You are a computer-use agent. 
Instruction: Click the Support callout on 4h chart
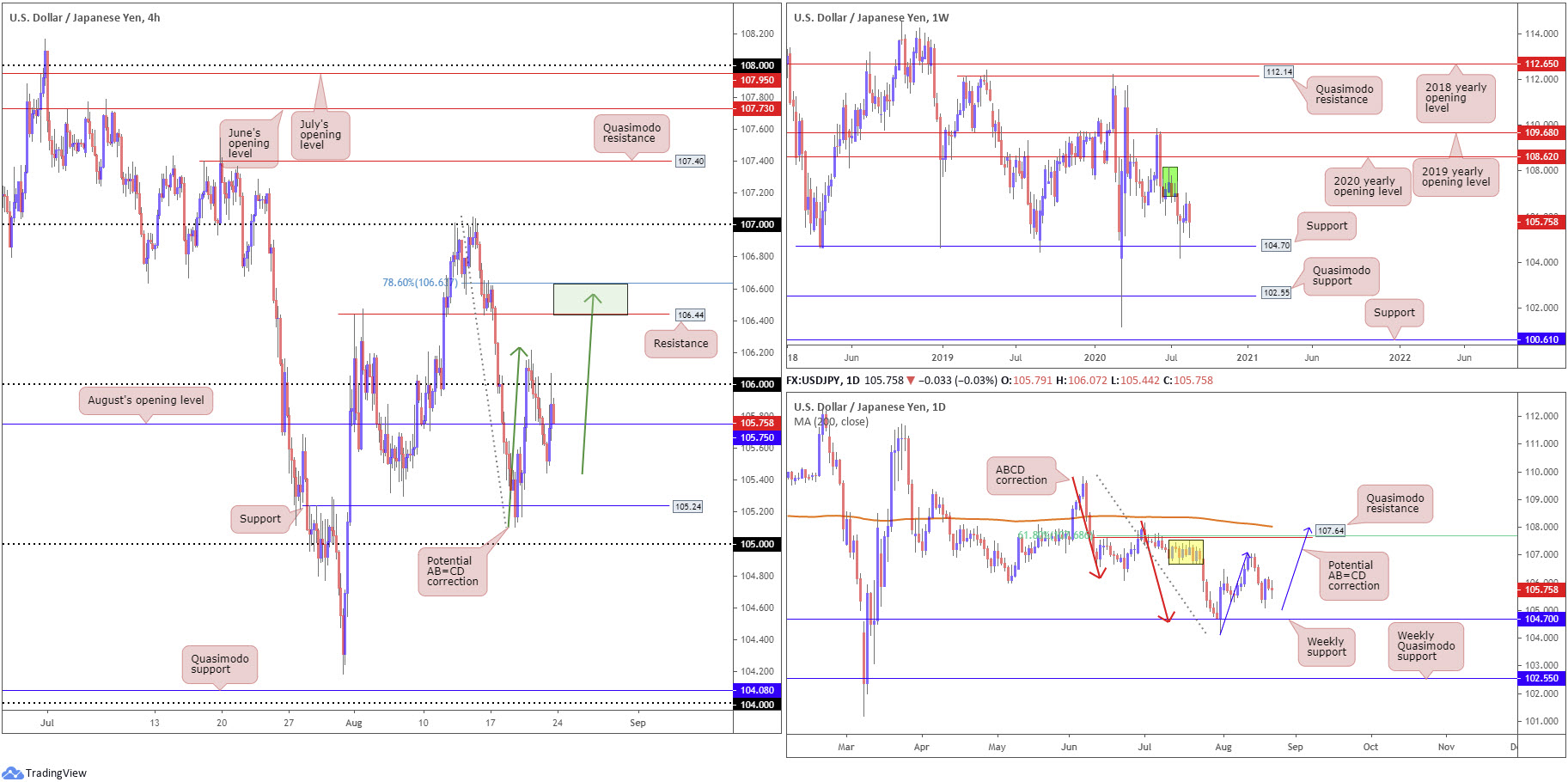click(x=259, y=519)
